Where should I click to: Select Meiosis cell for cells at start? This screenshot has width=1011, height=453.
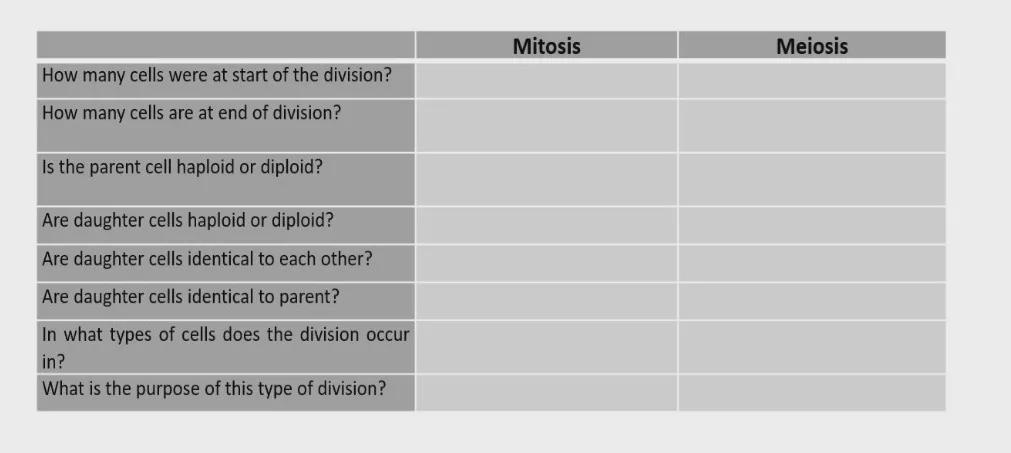(x=811, y=80)
